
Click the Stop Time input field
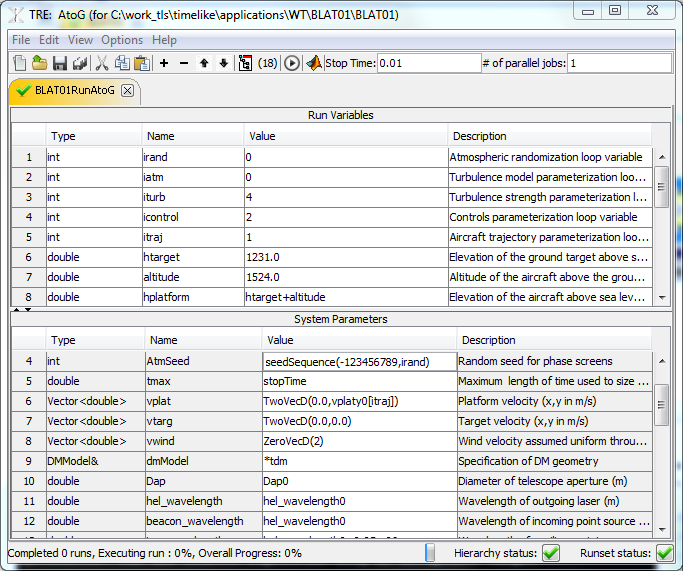tap(429, 63)
